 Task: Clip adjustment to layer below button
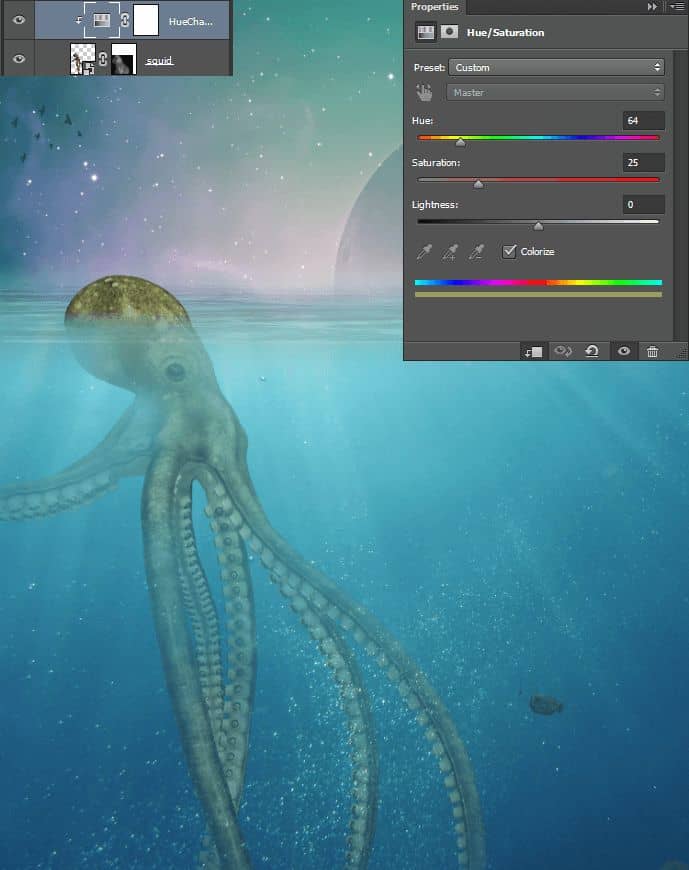(x=534, y=351)
